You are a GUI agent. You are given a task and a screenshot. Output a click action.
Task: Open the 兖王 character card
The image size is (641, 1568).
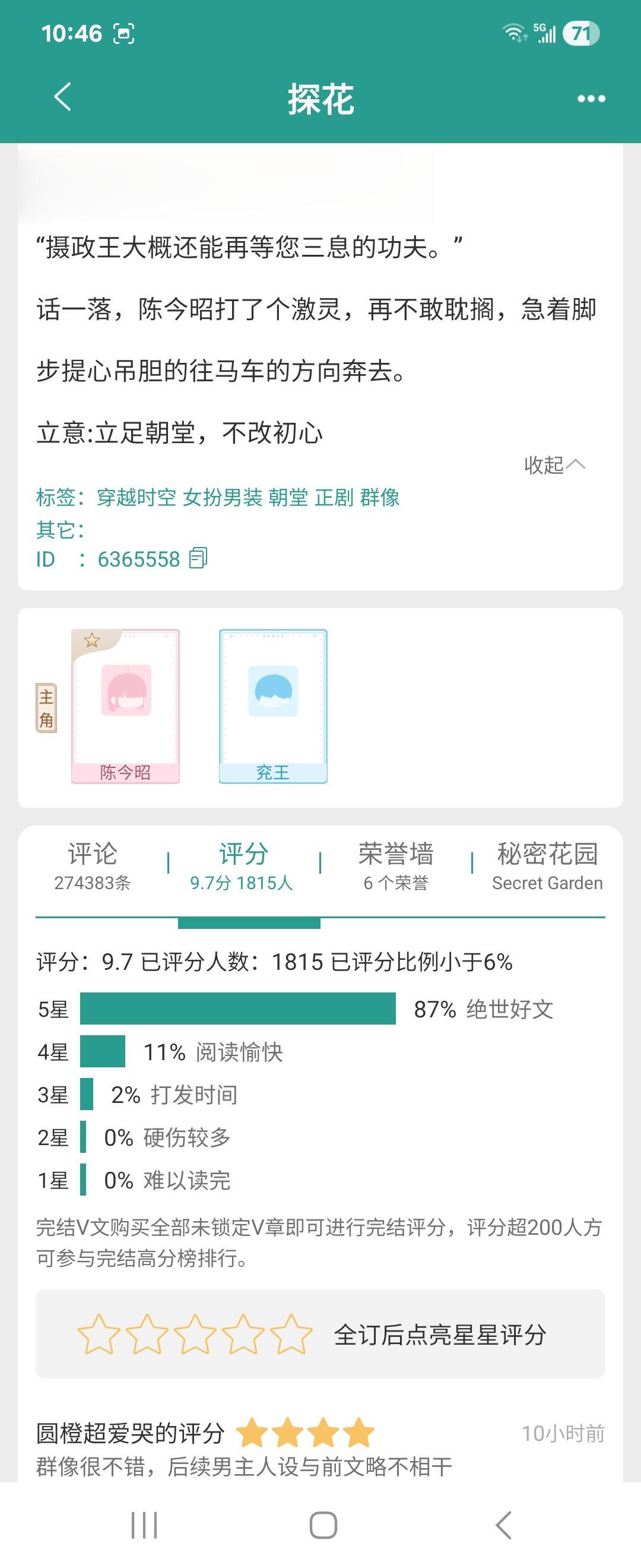pos(273,706)
